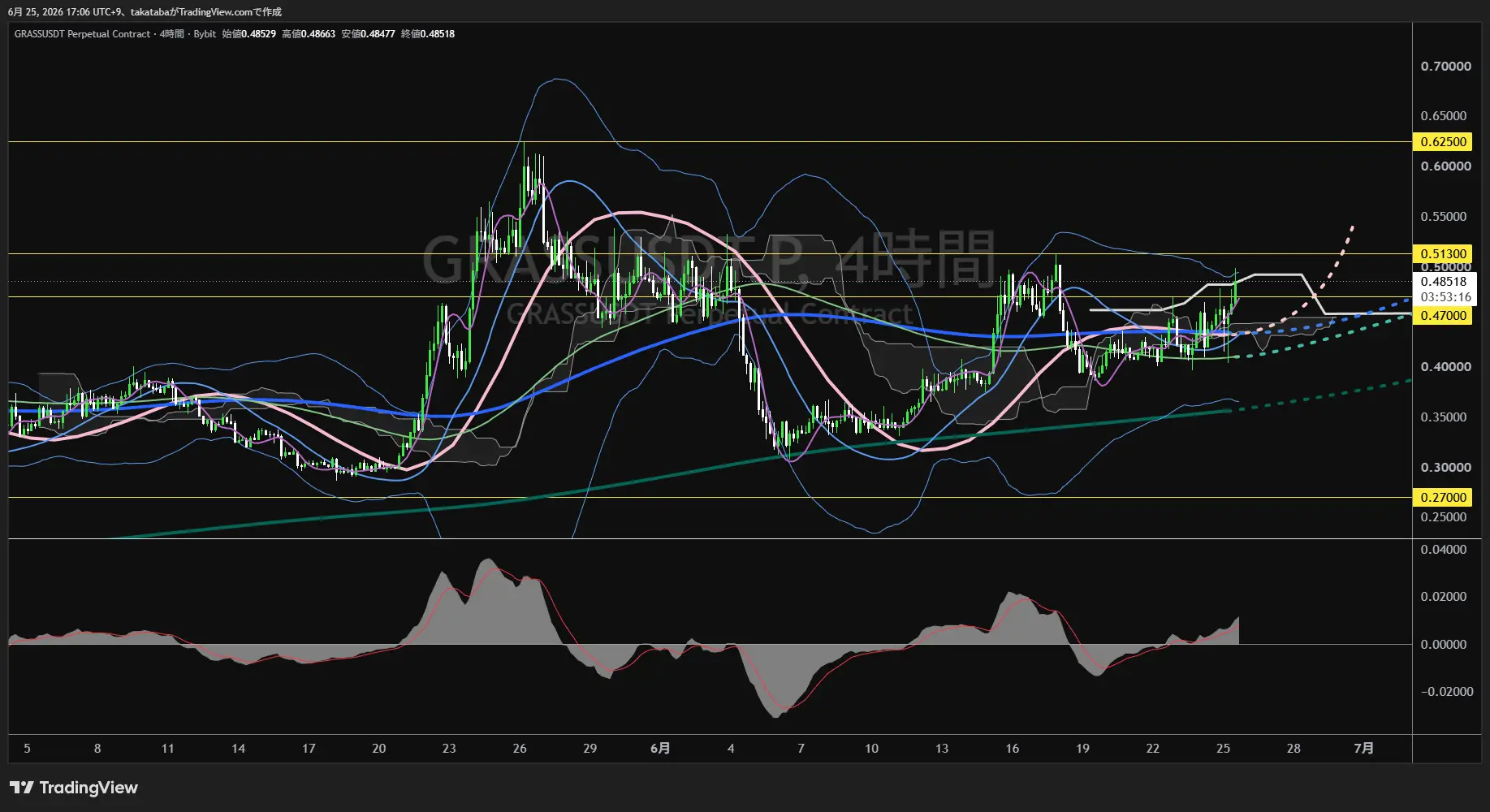Click the 0.70000 price axis label
Screen dimensions: 1490x812
[1446, 67]
